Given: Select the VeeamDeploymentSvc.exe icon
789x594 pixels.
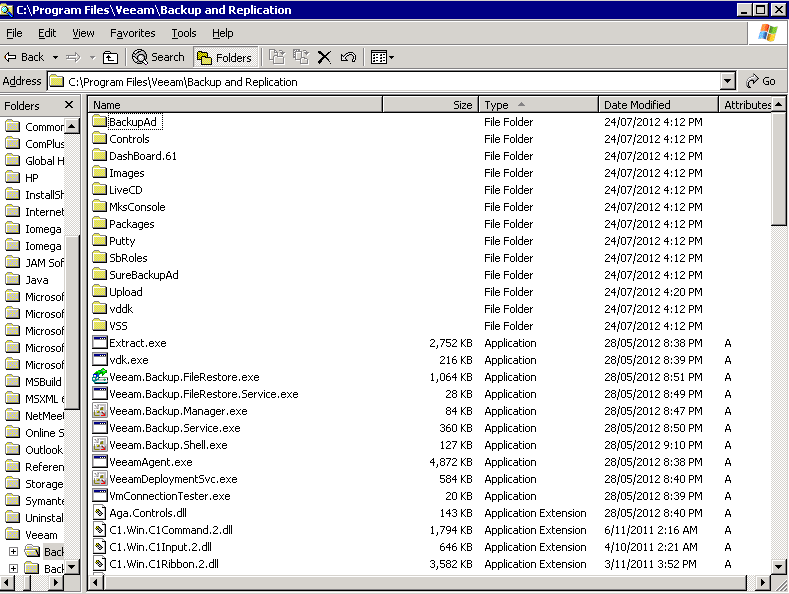Looking at the screenshot, I should coord(100,479).
